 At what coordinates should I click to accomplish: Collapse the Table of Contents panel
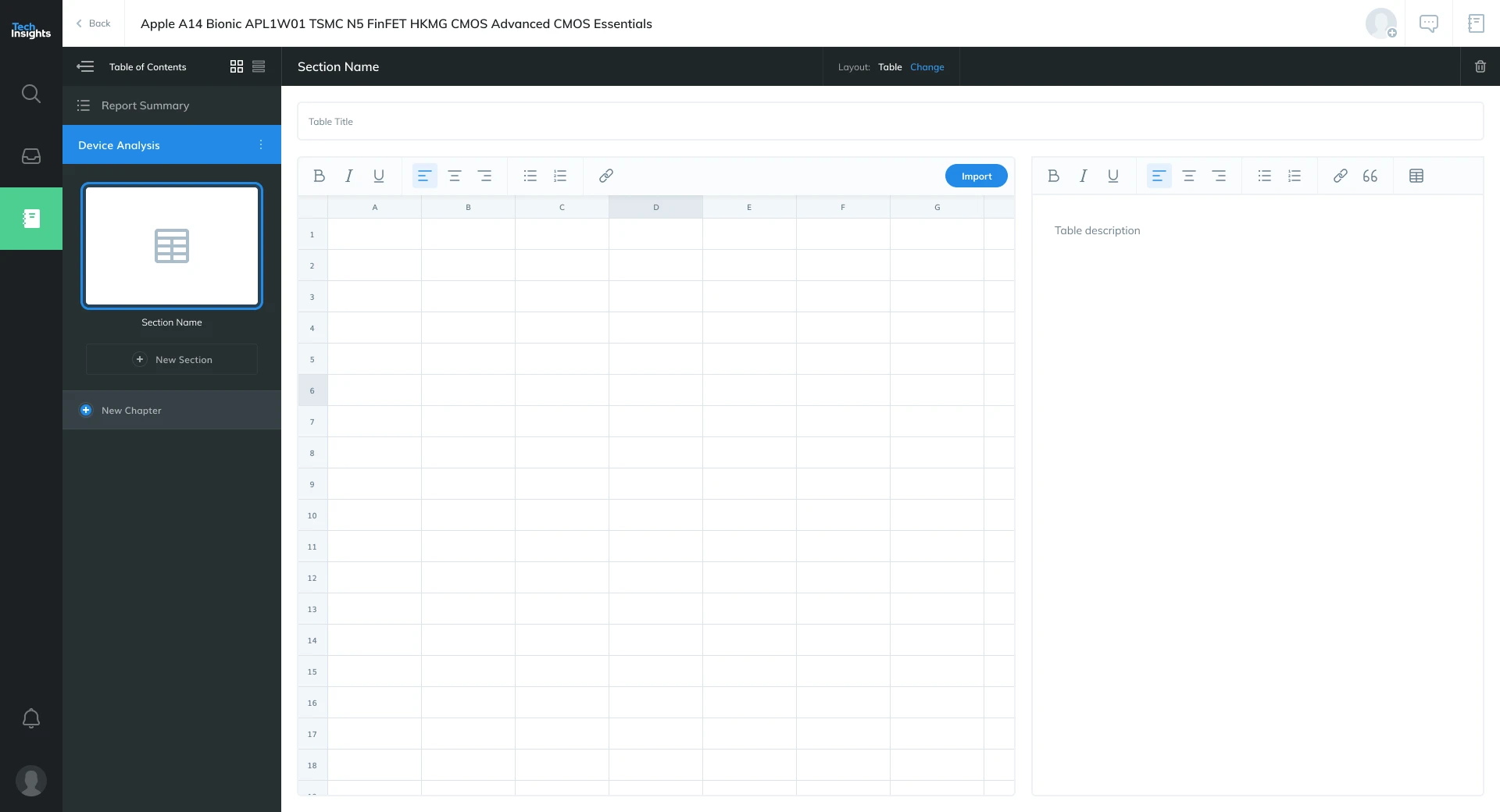[85, 66]
